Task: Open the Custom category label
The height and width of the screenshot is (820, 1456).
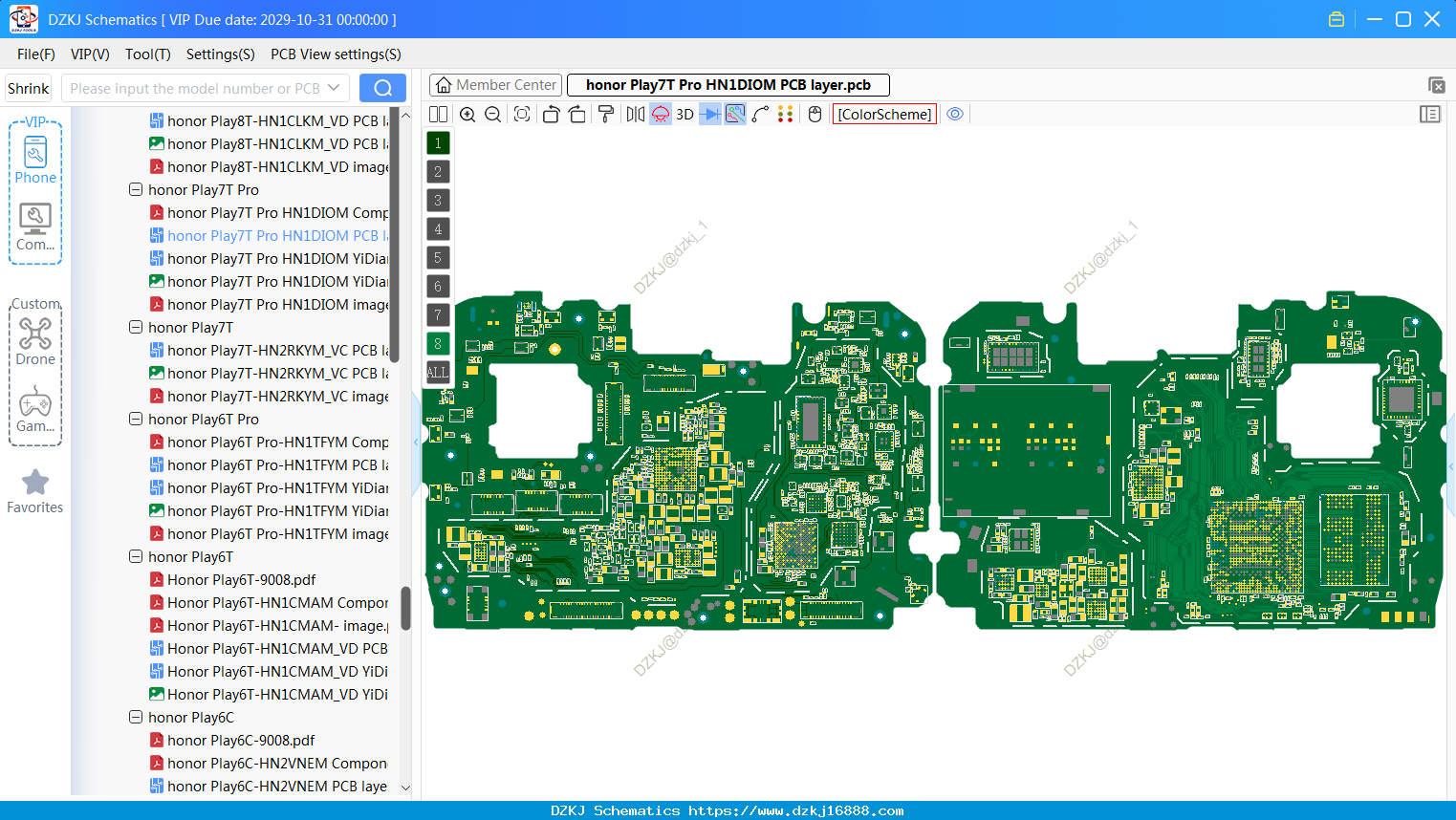Action: tap(36, 304)
